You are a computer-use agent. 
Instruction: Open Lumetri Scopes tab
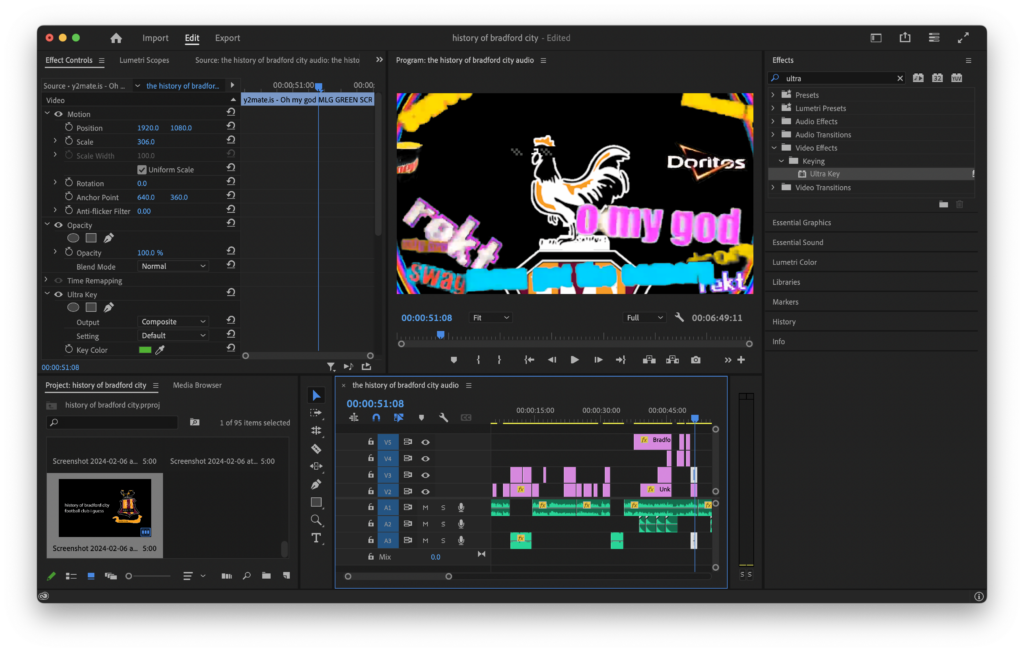click(x=144, y=60)
